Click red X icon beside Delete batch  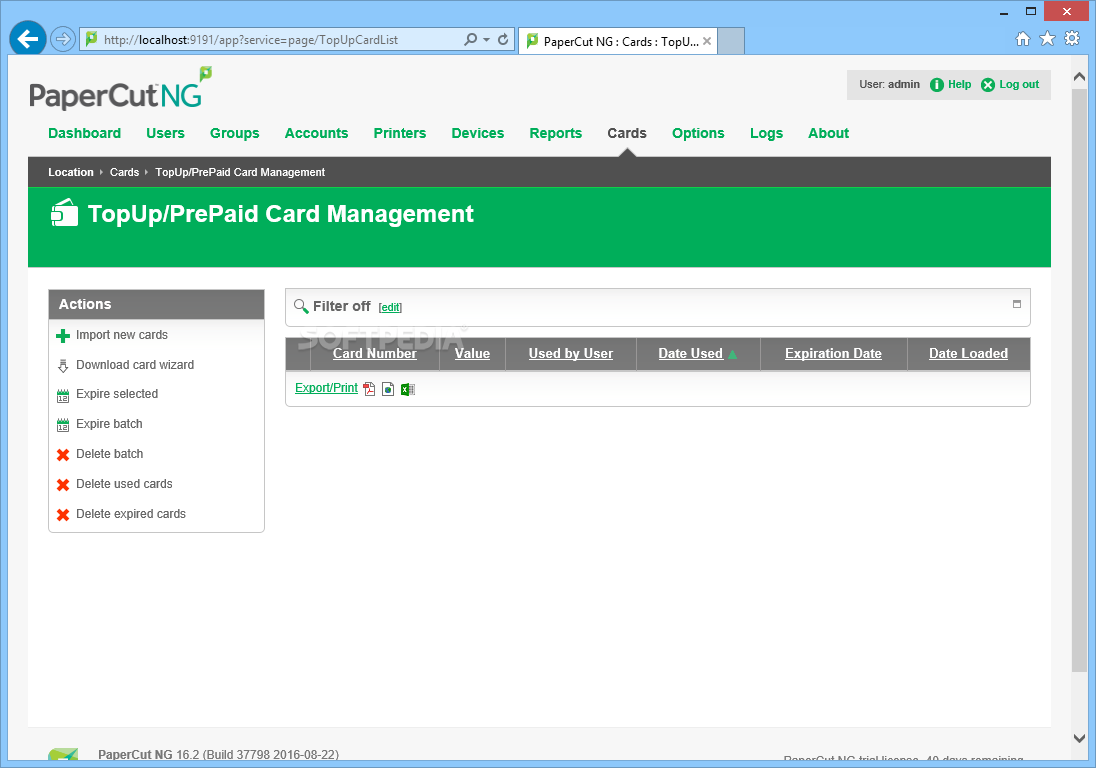63,455
